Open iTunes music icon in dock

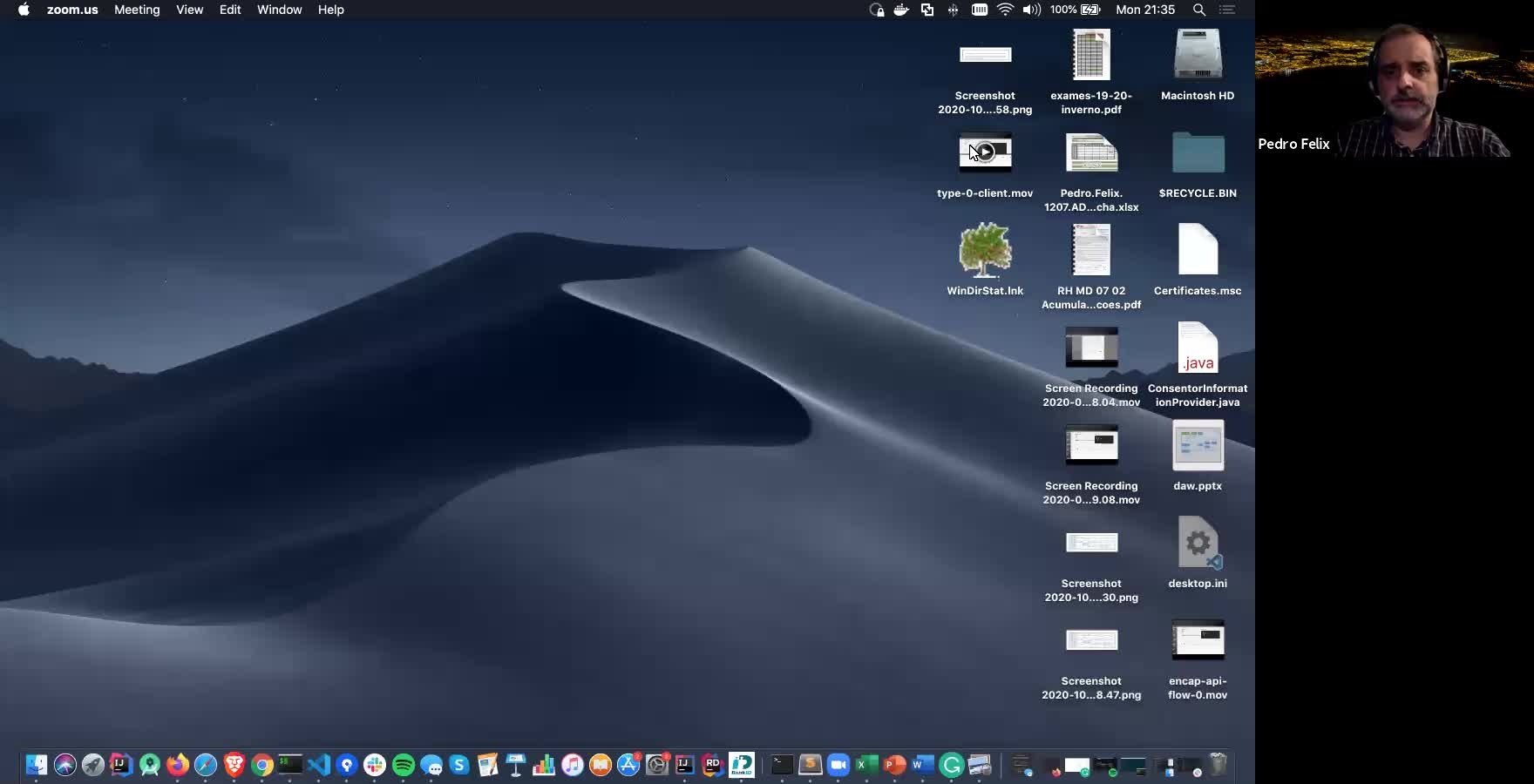573,765
